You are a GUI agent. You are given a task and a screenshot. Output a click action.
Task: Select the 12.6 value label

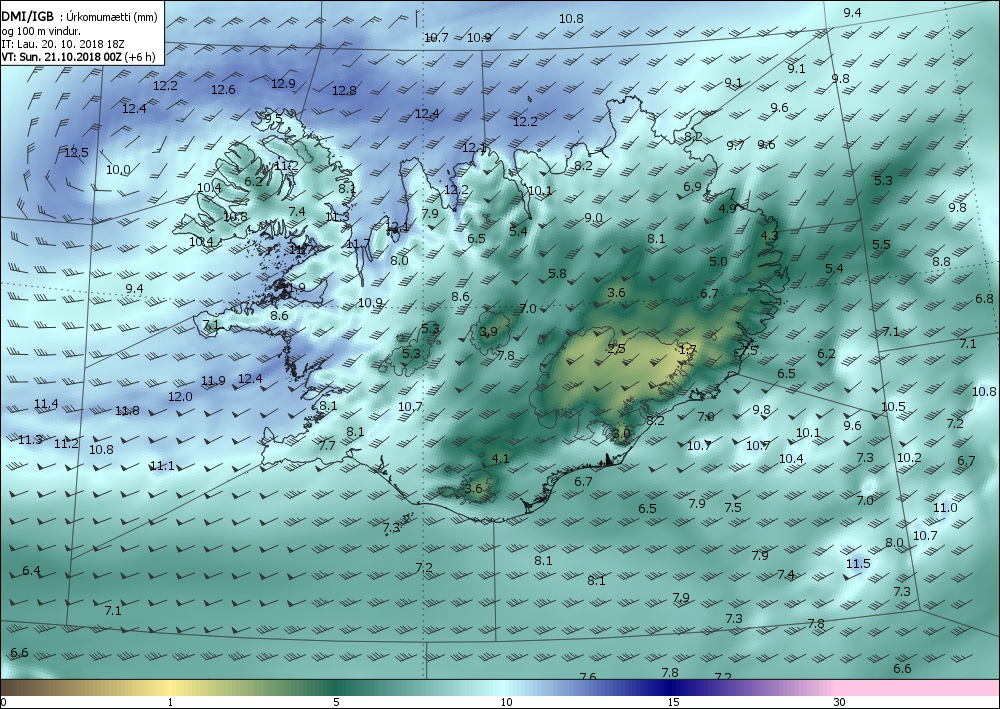tap(223, 90)
